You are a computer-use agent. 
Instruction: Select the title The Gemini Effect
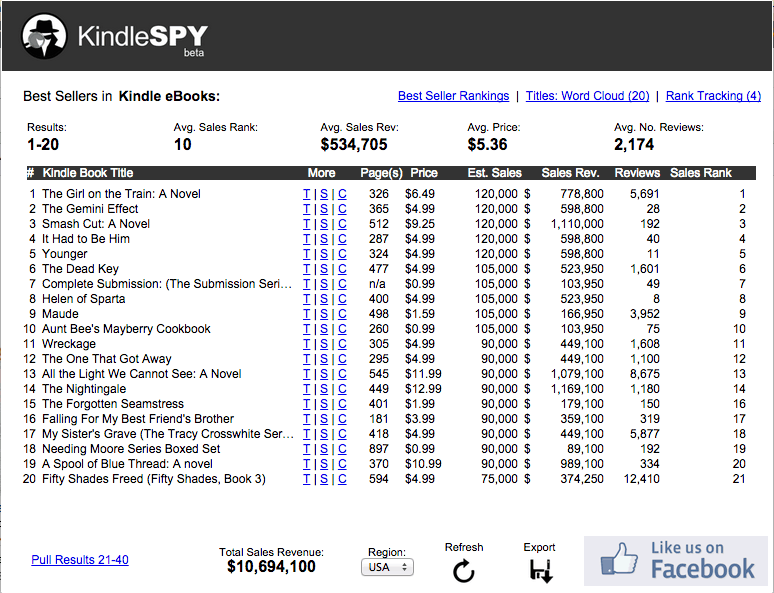pyautogui.click(x=90, y=209)
